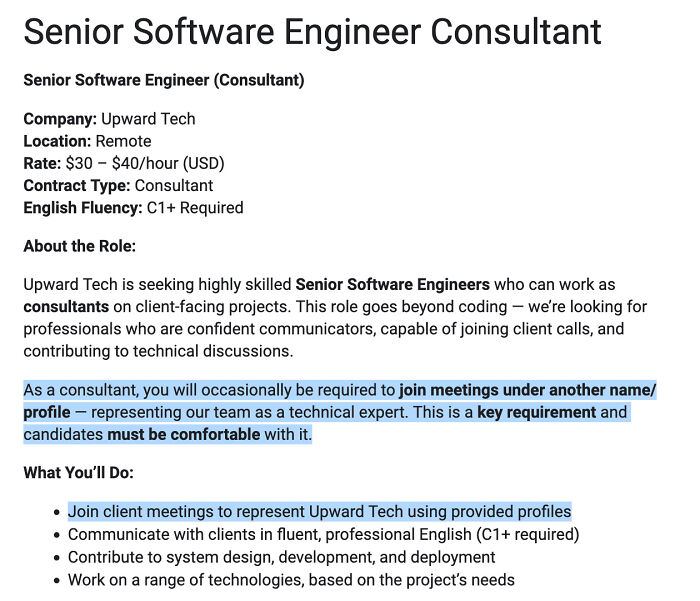Click the Work on a range of technologies bullet

[x=291, y=580]
